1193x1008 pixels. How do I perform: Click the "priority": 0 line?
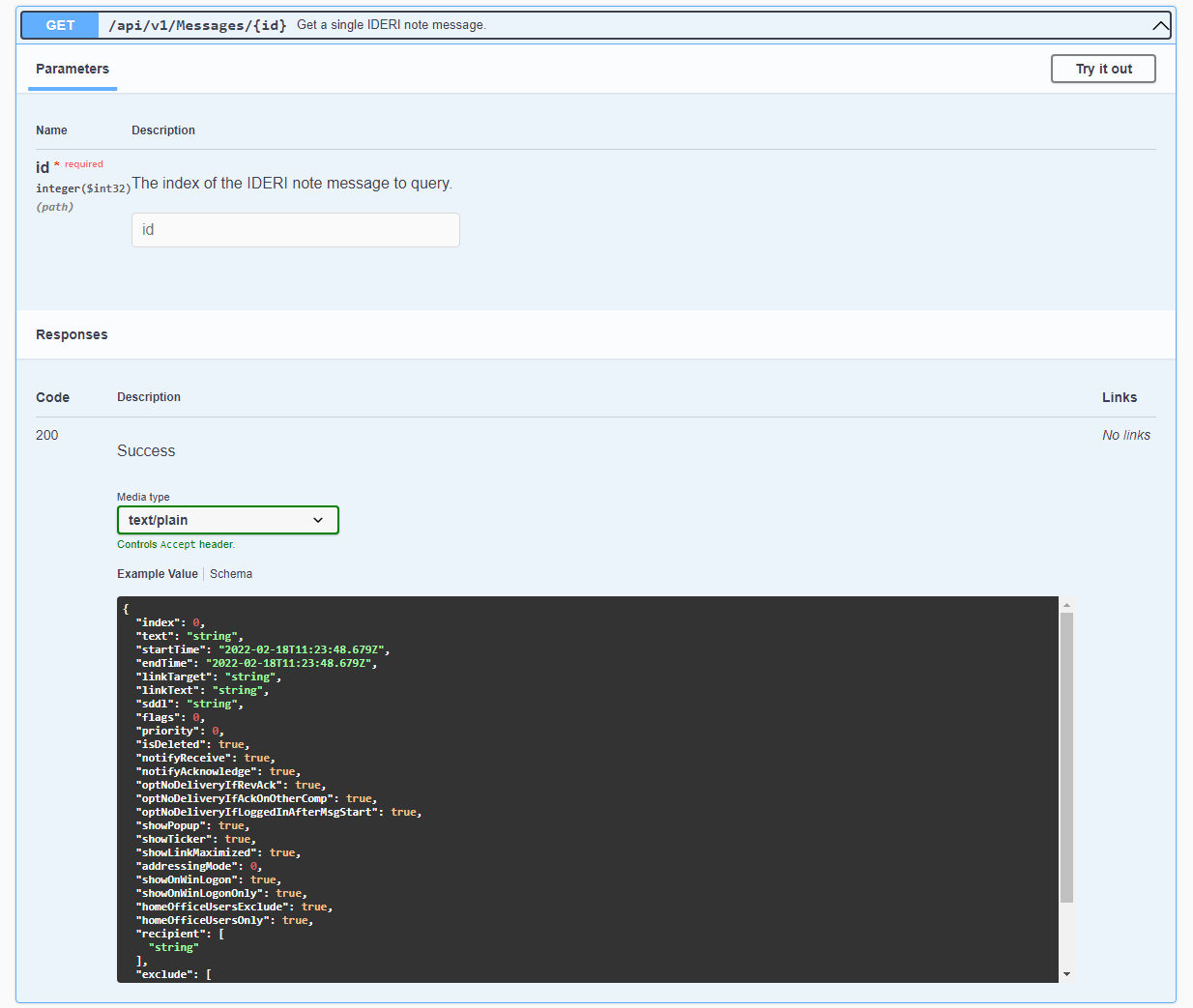[x=180, y=731]
